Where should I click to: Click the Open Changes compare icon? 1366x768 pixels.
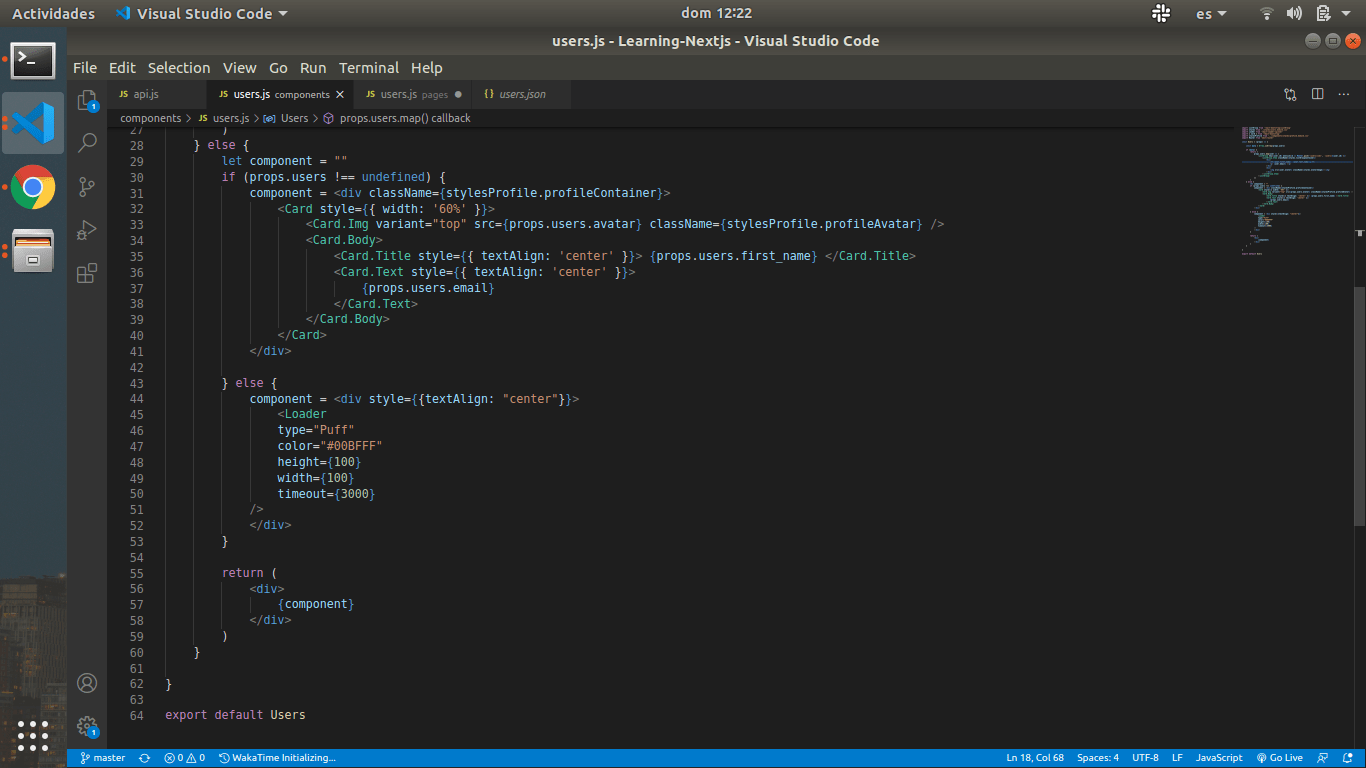tap(1290, 94)
